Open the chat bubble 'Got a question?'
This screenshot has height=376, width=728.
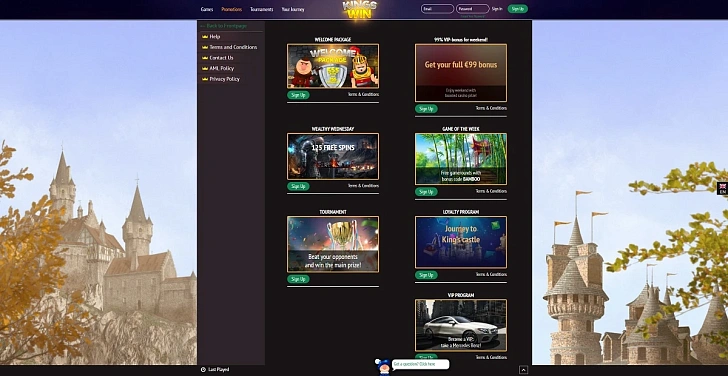[421, 364]
